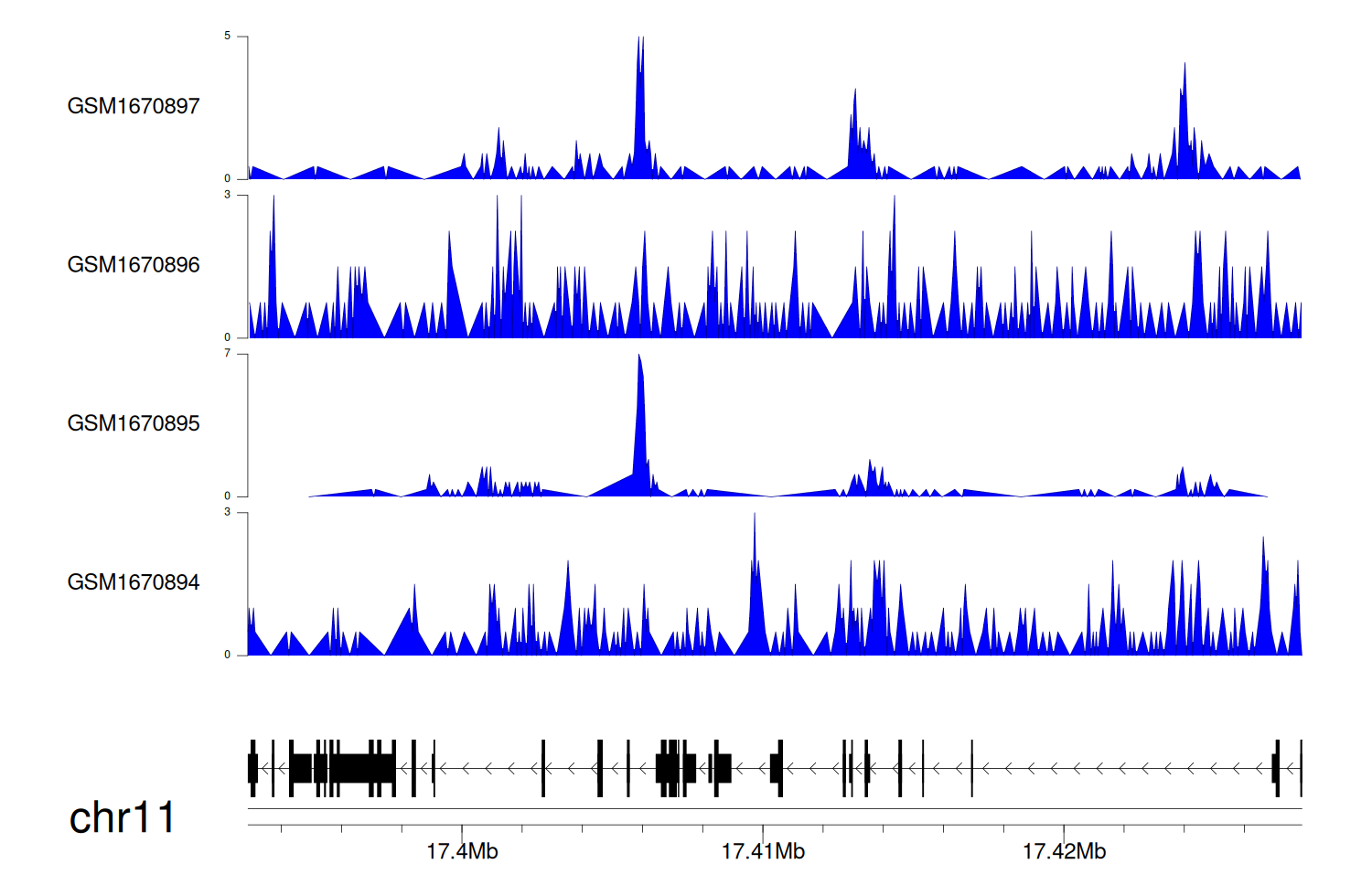Click the widest exon block in gene model
The width and height of the screenshot is (1372, 896).
pos(361,768)
